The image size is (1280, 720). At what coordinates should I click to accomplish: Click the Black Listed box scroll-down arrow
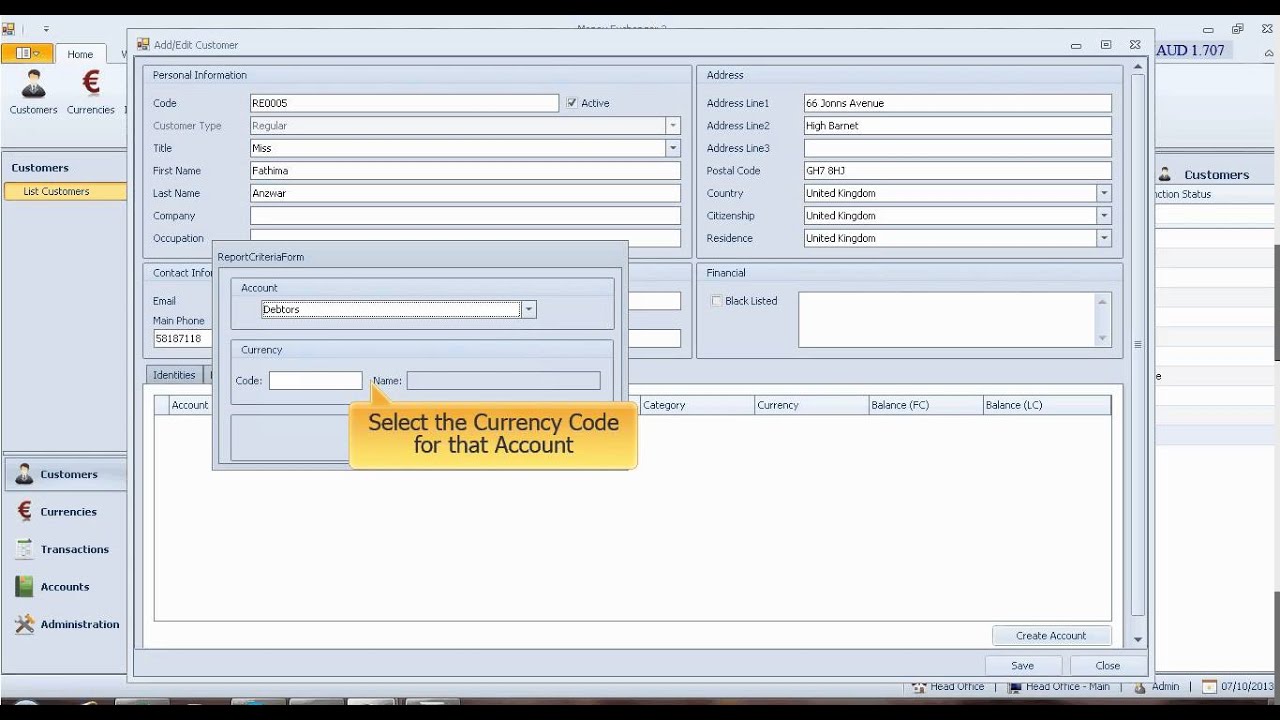click(1103, 339)
